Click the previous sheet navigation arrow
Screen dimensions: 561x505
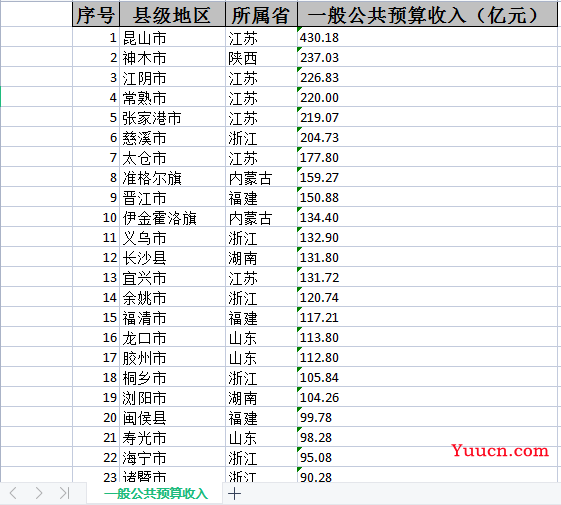(x=13, y=493)
